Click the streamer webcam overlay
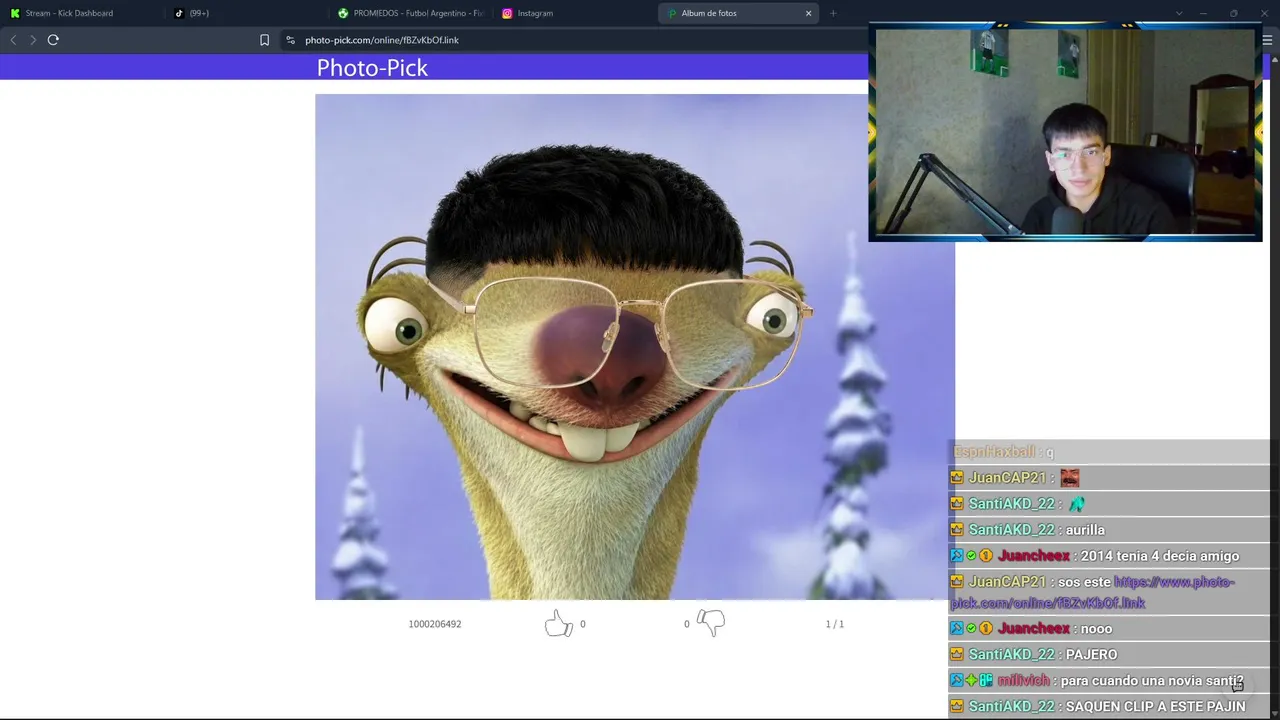This screenshot has width=1280, height=720. tap(1065, 132)
